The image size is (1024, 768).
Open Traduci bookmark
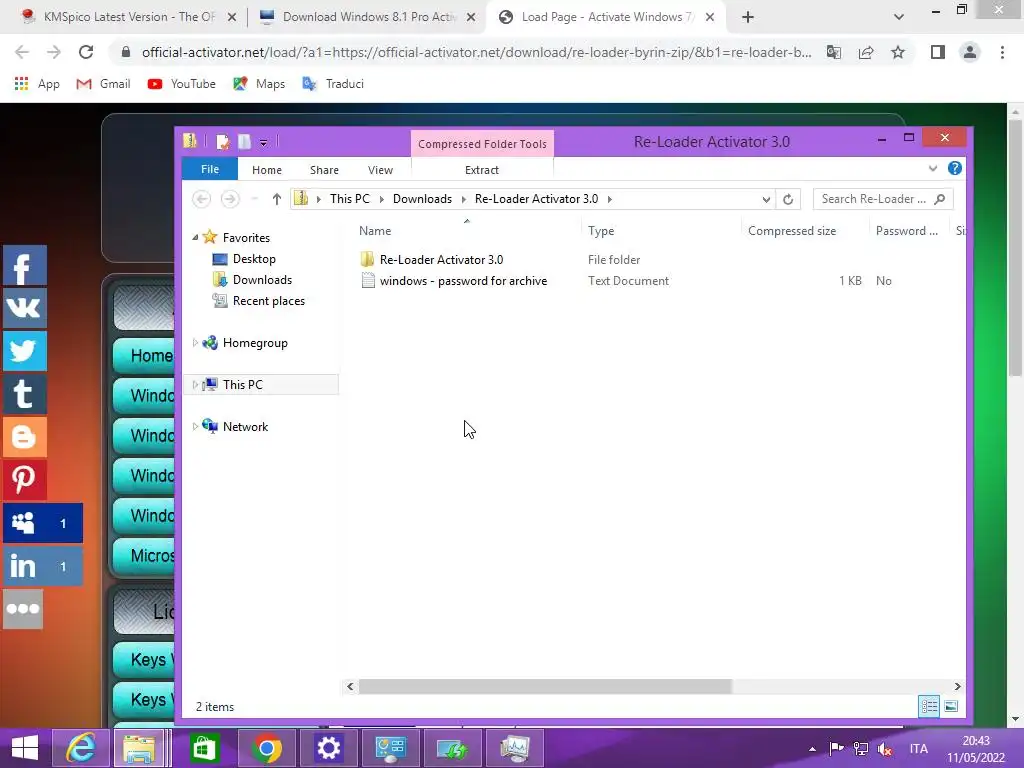pos(333,84)
